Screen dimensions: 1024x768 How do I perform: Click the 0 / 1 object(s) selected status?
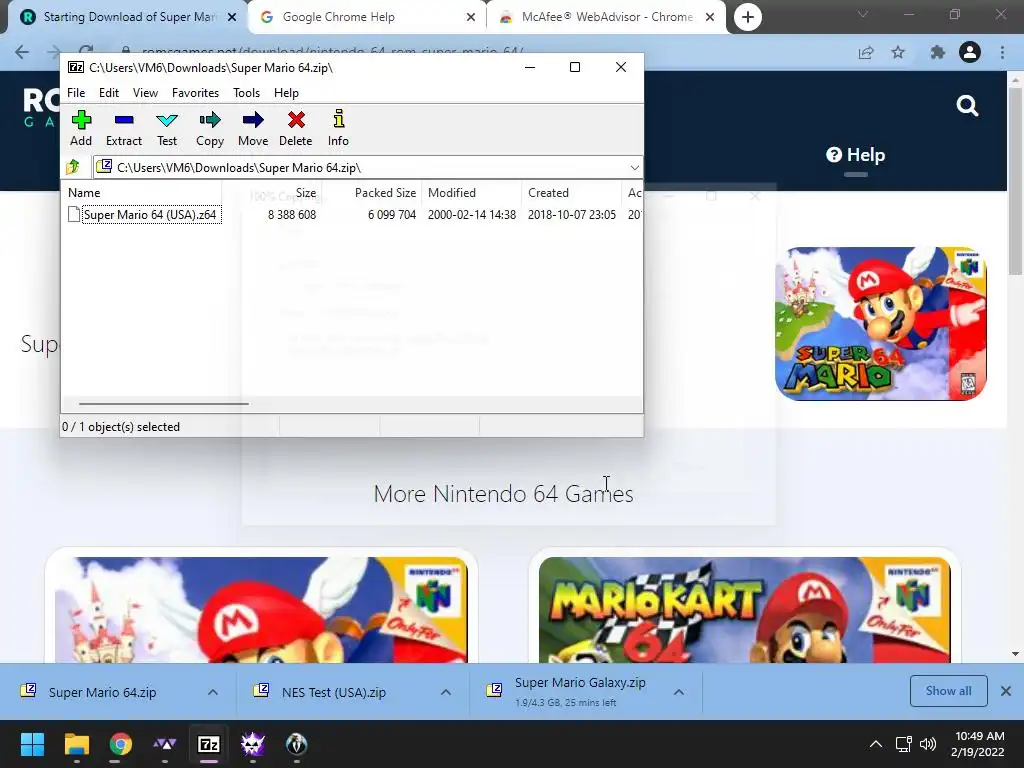coord(121,426)
